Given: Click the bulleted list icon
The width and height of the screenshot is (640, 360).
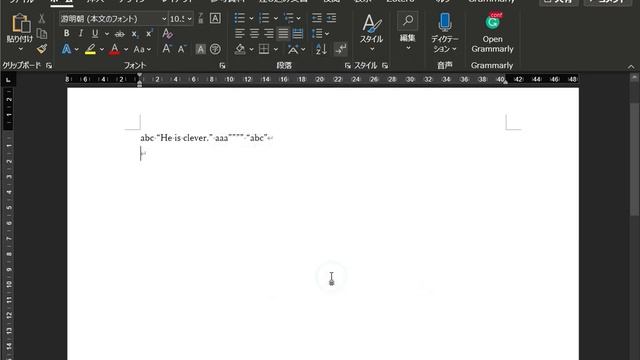Looking at the screenshot, I should [x=240, y=18].
